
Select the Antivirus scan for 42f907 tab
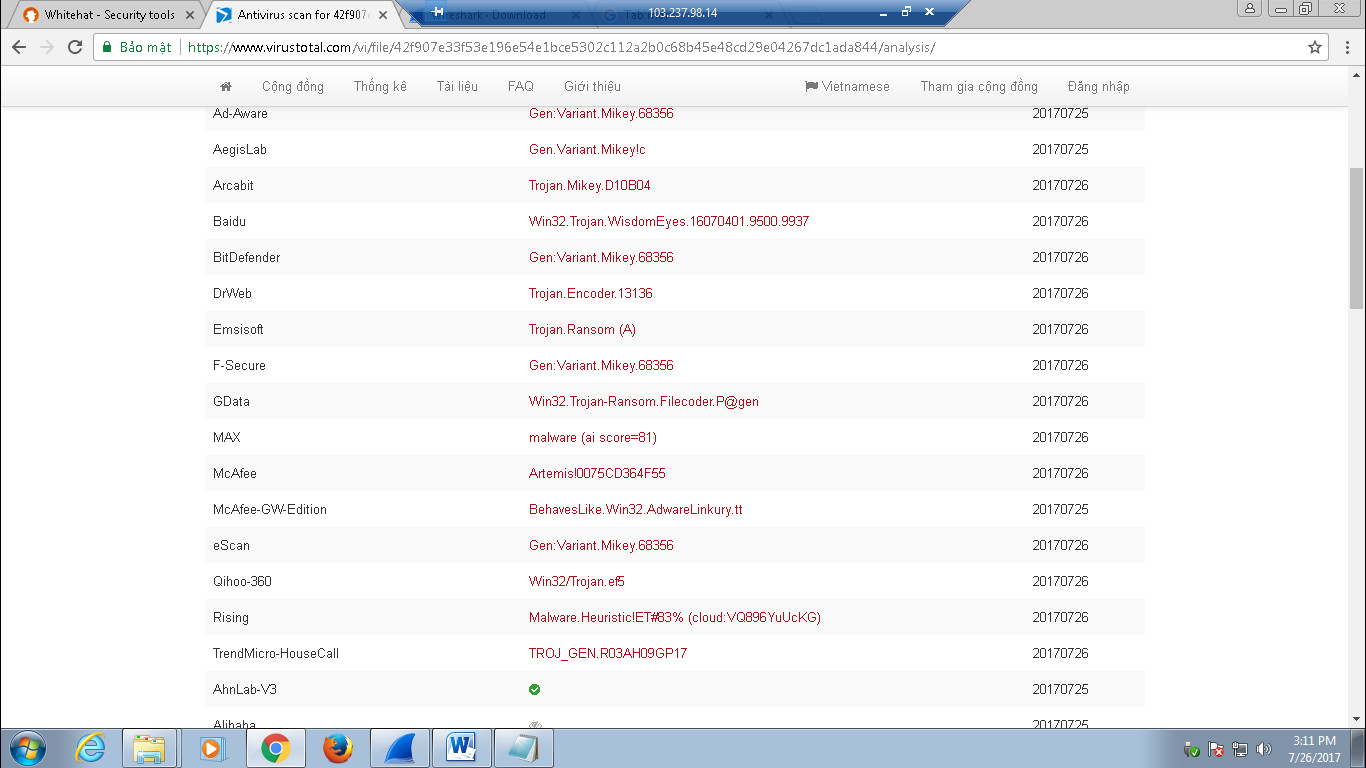(x=303, y=15)
